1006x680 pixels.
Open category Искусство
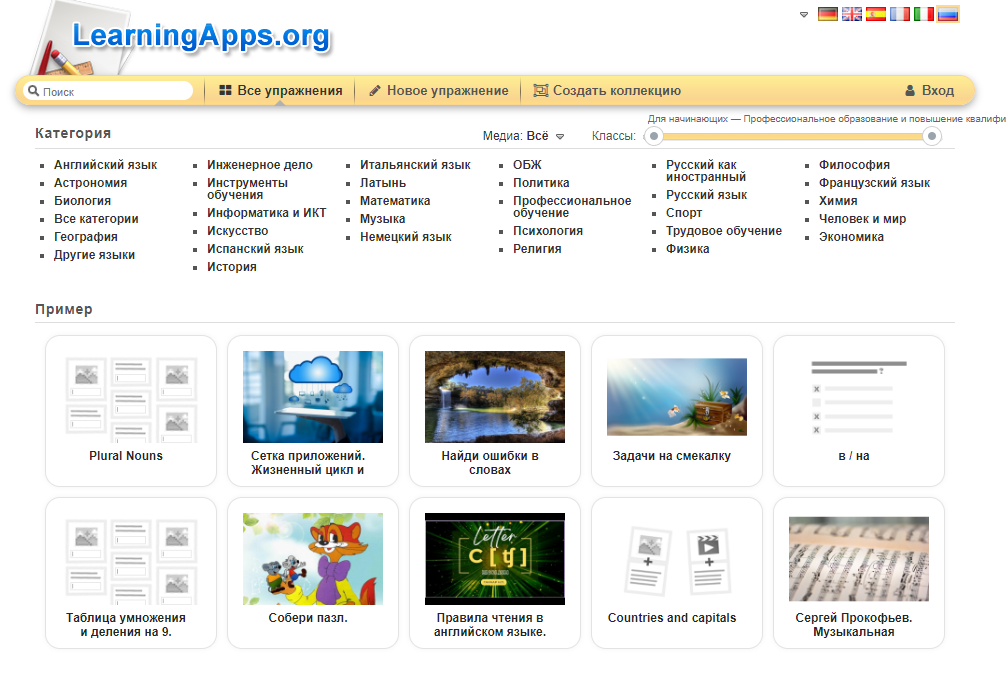click(237, 231)
